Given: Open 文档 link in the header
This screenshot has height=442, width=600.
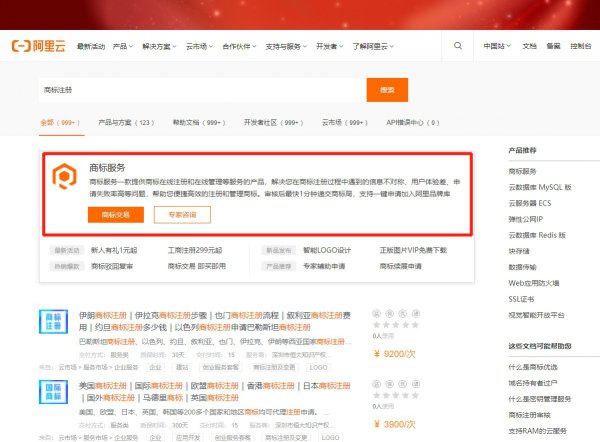Looking at the screenshot, I should (530, 46).
